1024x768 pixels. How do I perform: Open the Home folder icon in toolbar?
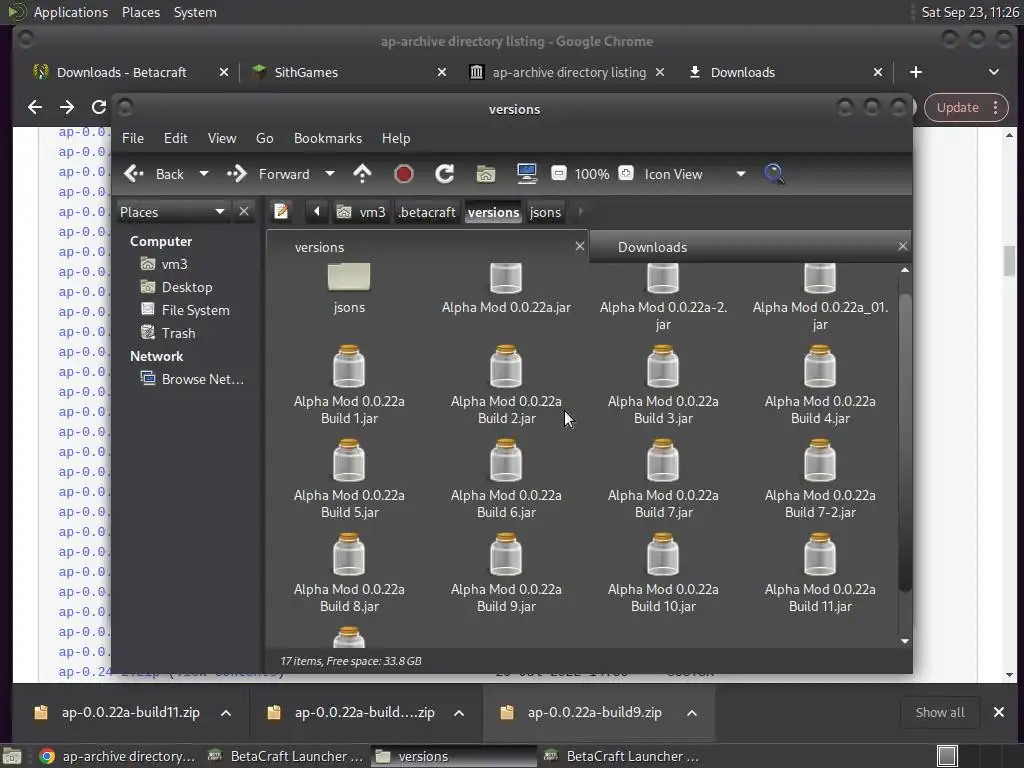point(486,174)
